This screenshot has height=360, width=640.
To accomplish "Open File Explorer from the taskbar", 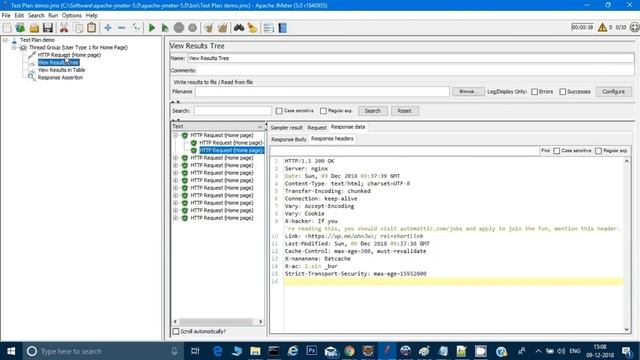I will (x=255, y=351).
